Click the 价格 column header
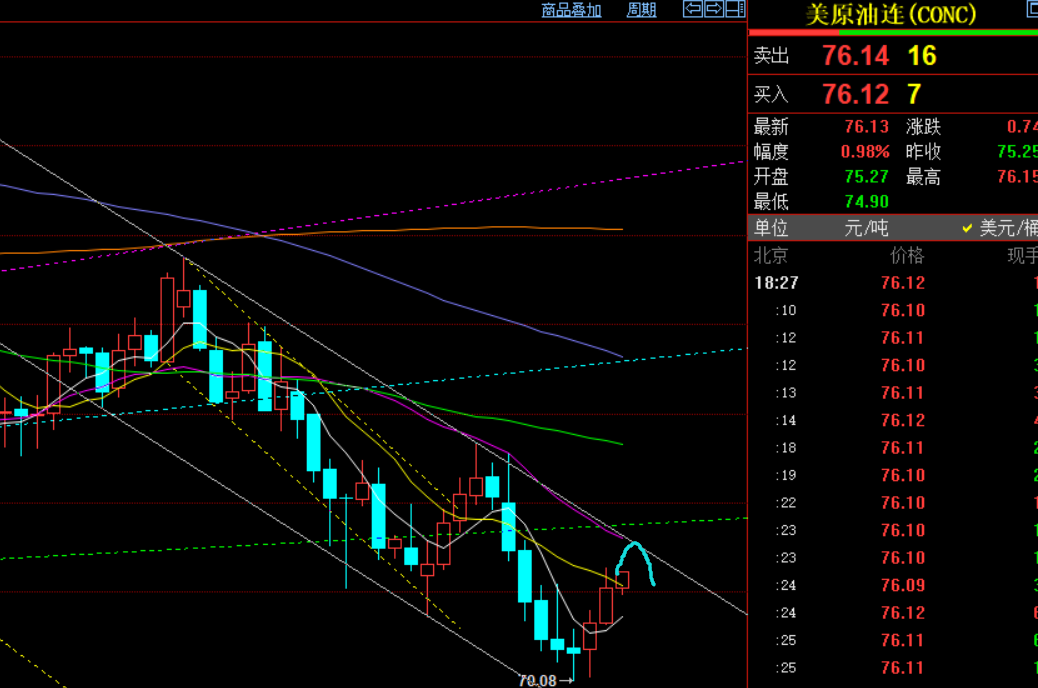This screenshot has width=1038, height=688. tap(907, 256)
